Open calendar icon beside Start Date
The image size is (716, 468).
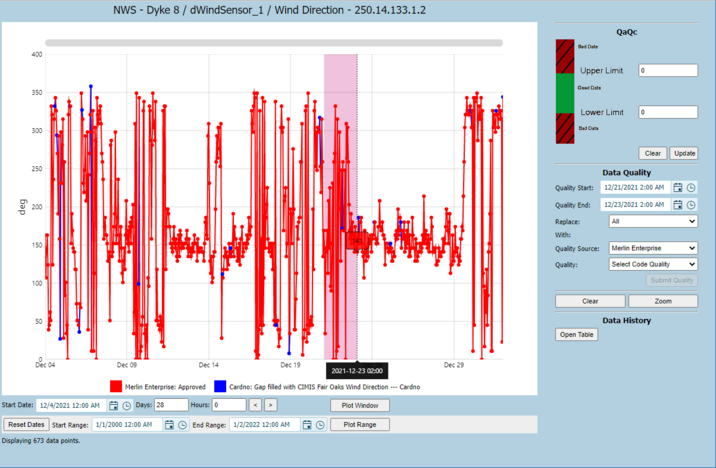113,405
